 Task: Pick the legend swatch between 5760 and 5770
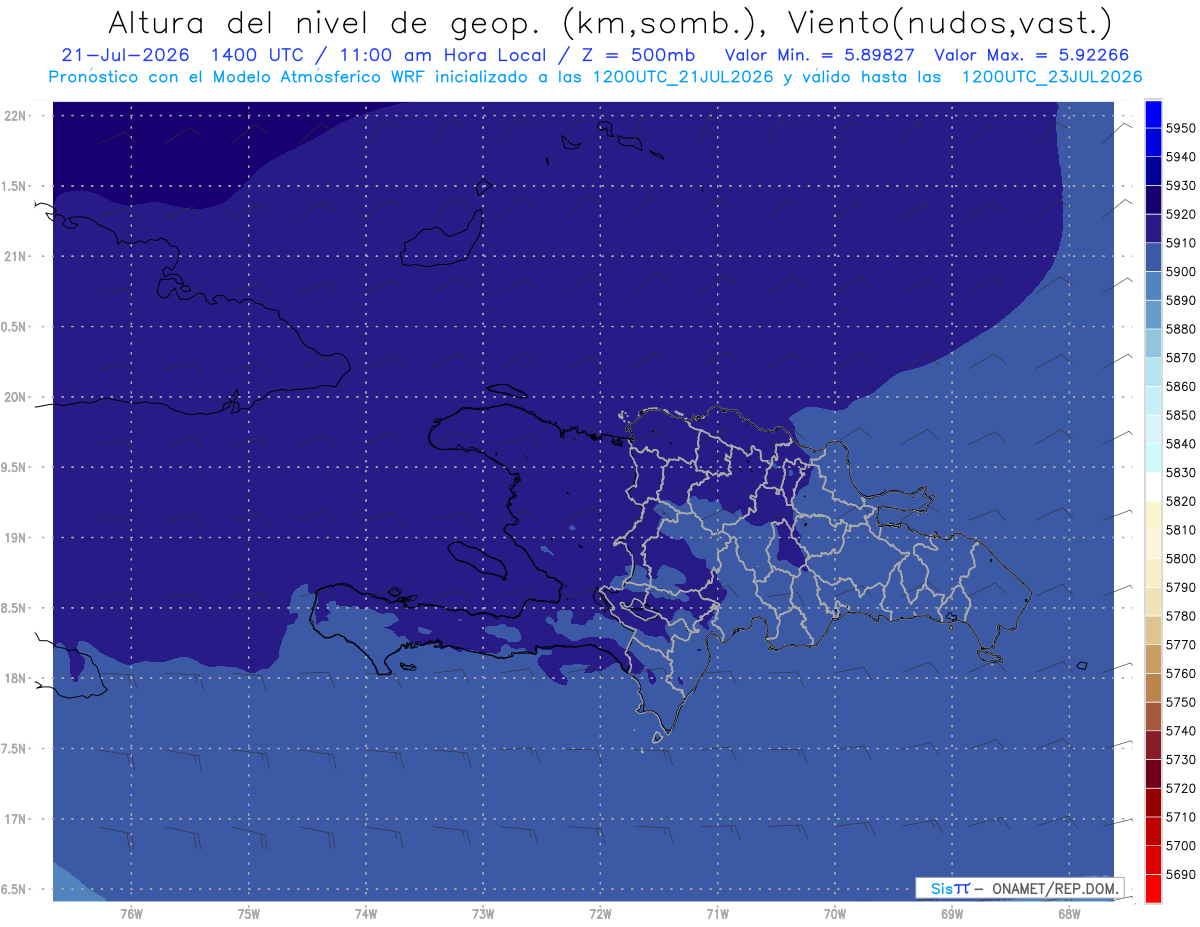pos(1153,659)
